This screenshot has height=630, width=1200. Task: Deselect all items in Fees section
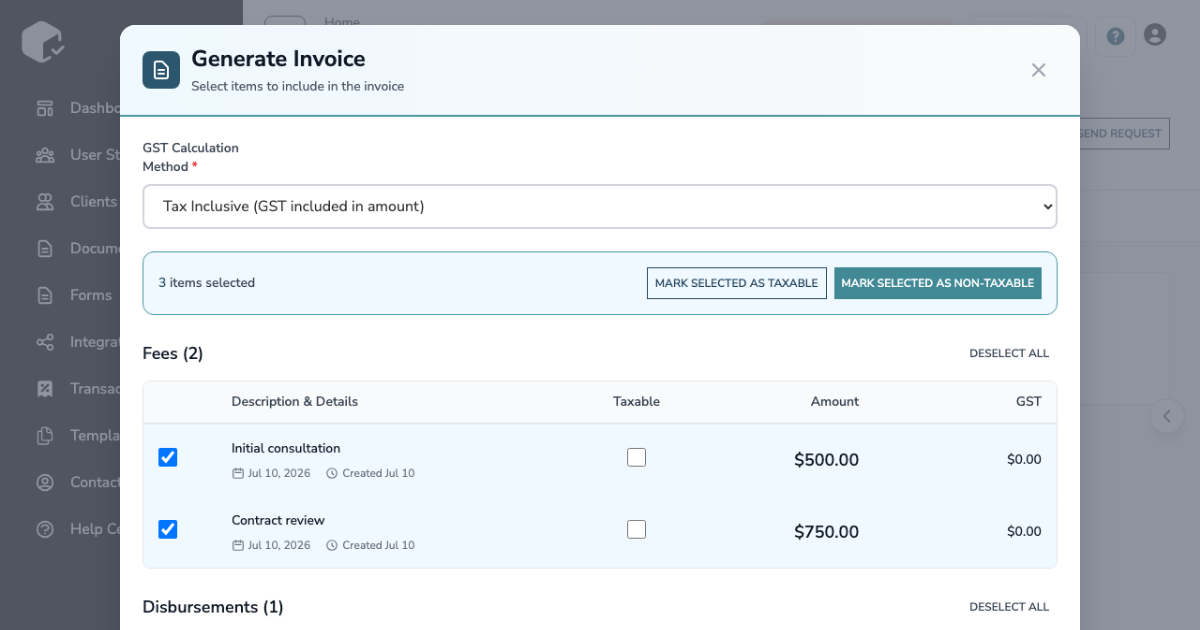pyautogui.click(x=1009, y=353)
